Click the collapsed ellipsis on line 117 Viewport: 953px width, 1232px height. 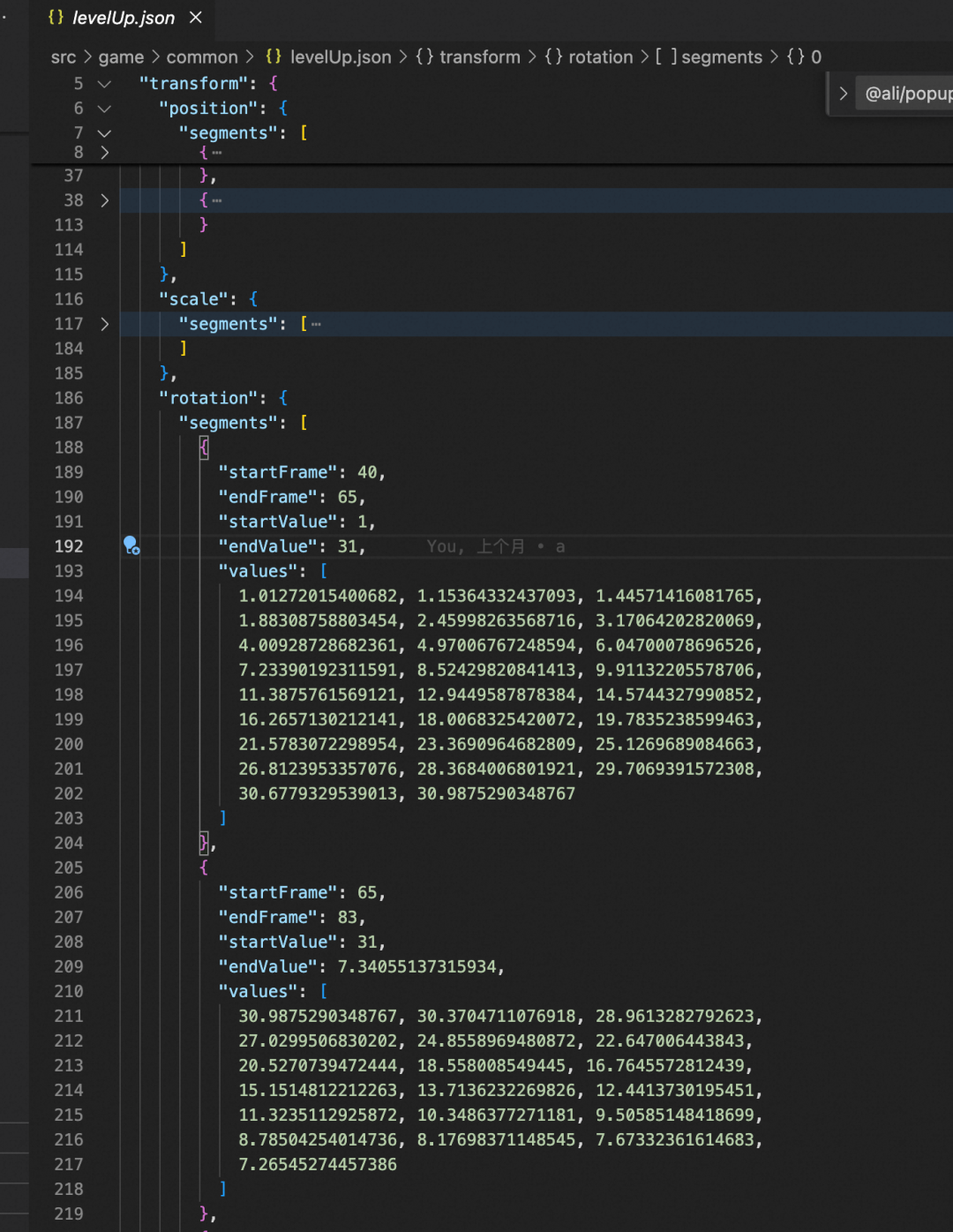[316, 325]
